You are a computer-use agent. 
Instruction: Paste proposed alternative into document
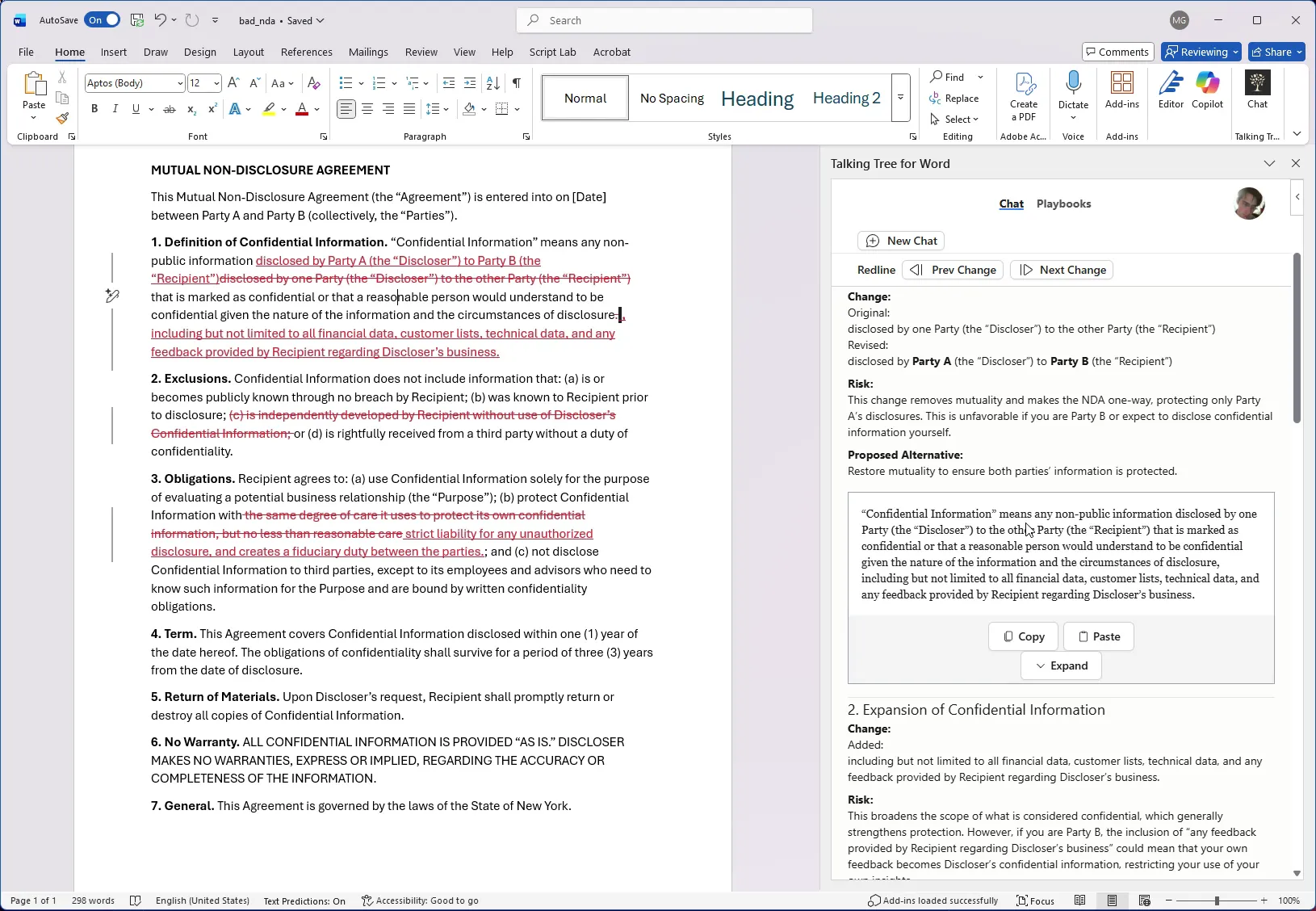click(x=1099, y=636)
